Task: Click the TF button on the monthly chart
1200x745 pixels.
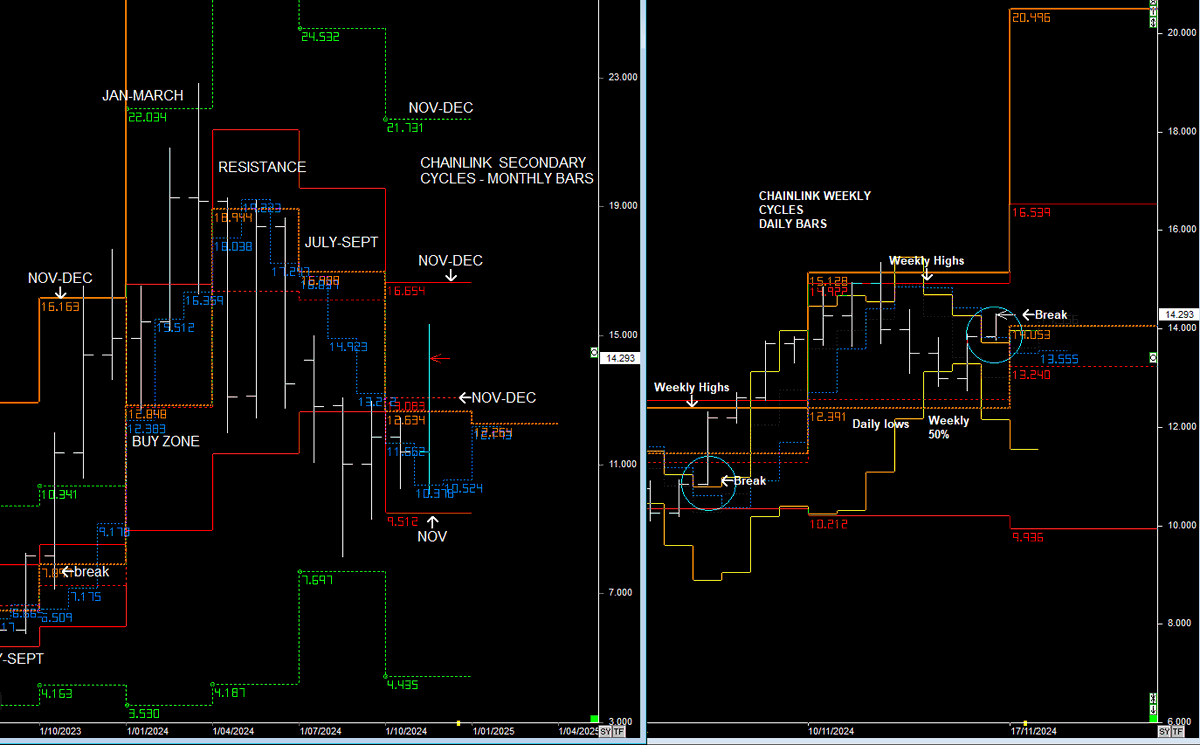Action: tap(618, 733)
